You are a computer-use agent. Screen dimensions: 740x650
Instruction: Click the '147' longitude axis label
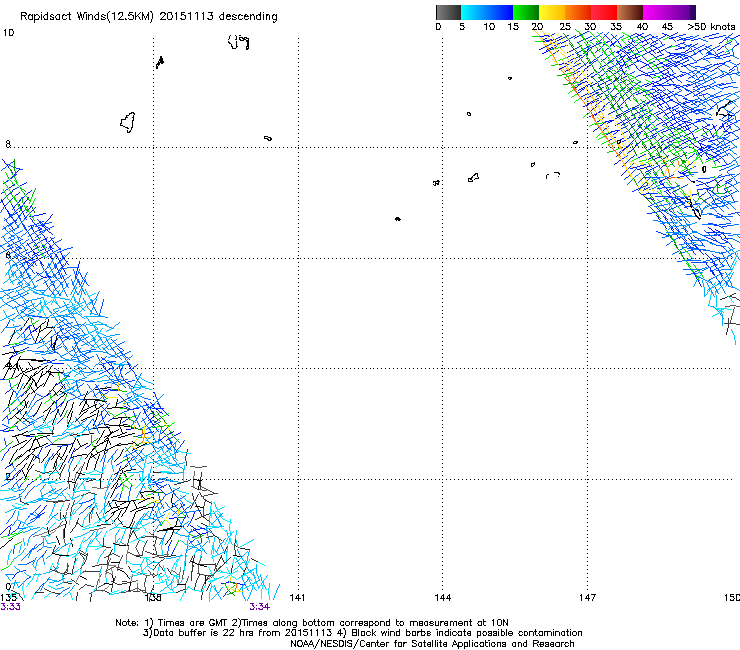(587, 598)
